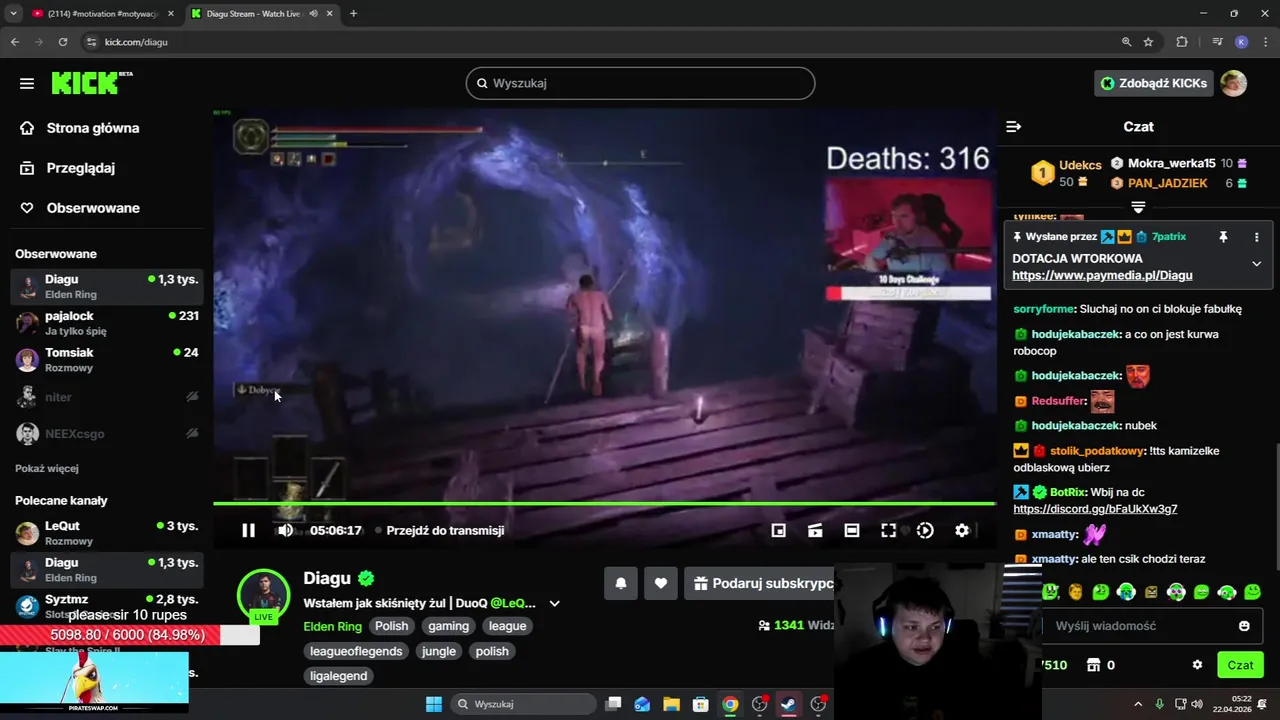Screen dimensions: 1280x720
Task: Collapse the pinned message chevron
Action: tap(1257, 264)
